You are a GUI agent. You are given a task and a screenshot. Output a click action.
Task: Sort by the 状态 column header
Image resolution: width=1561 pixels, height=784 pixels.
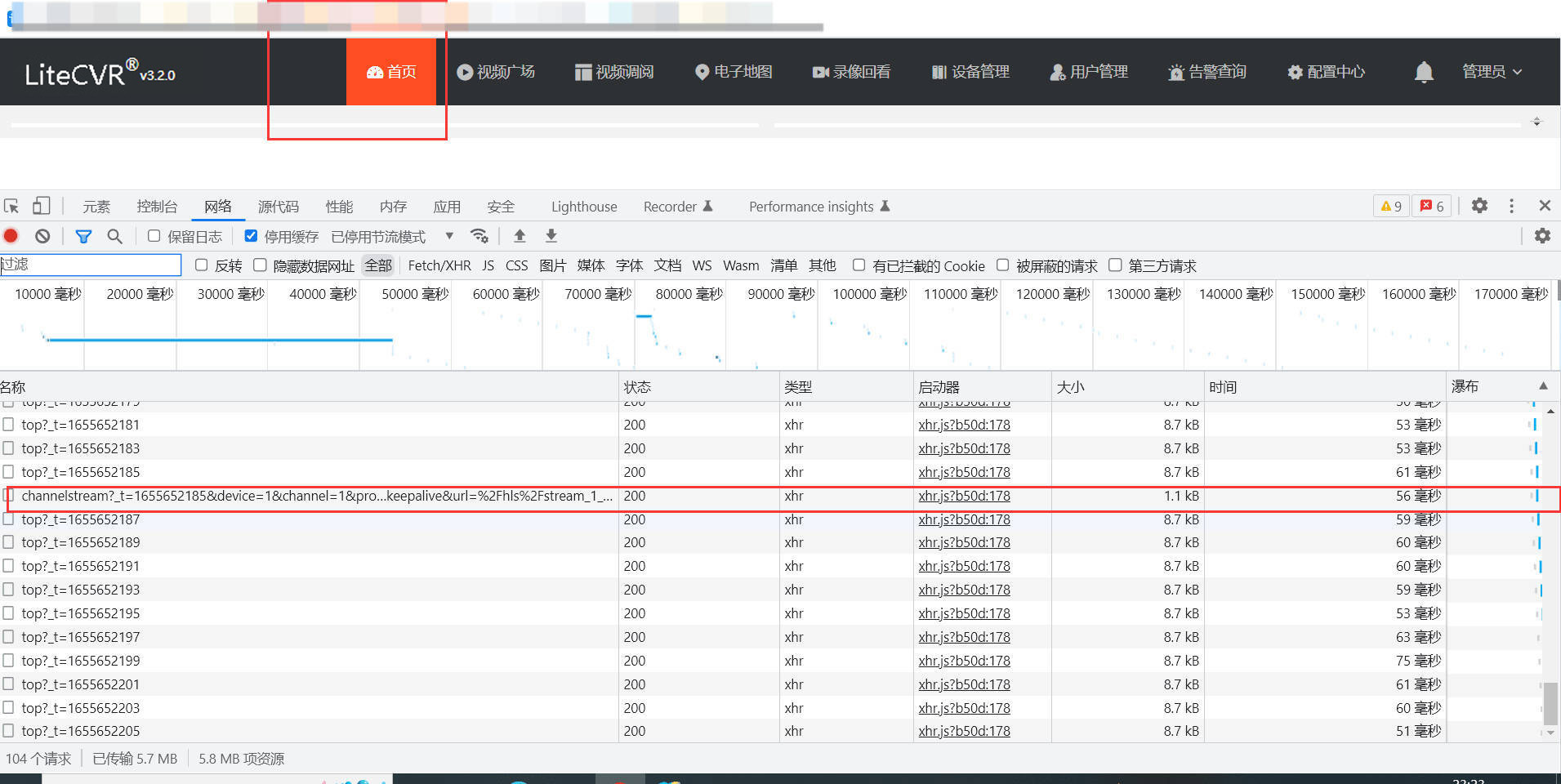699,387
